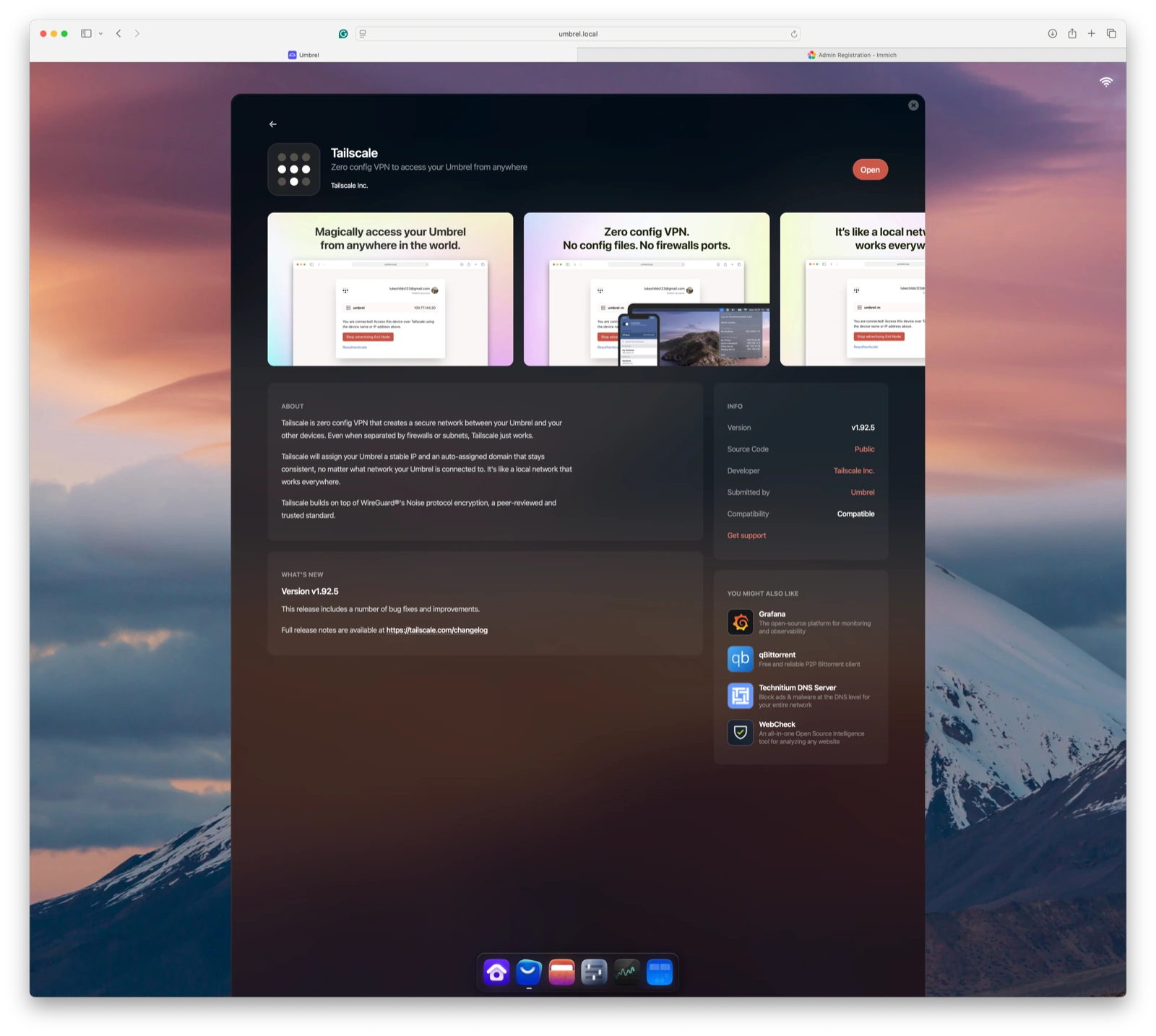
Task: Open the Public source code link
Action: 864,449
